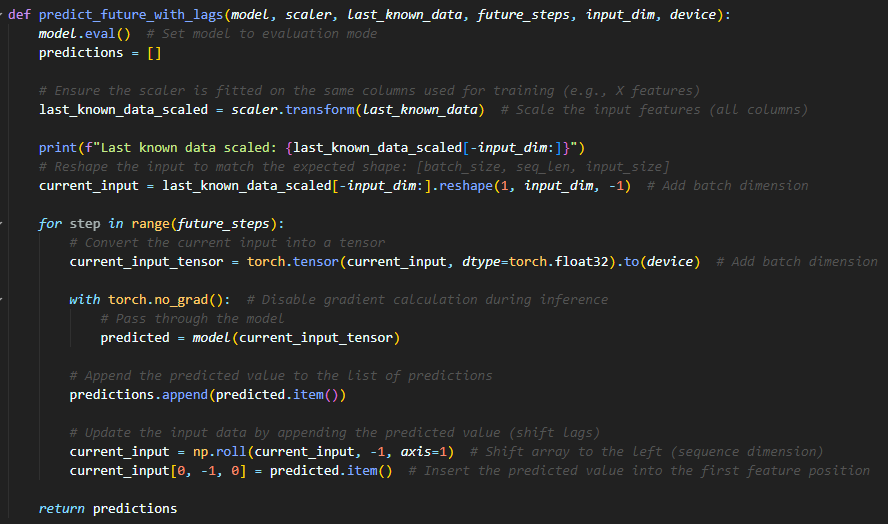This screenshot has width=888, height=524.
Task: Click the 'with torch.no_grad():' statement
Action: 150,300
